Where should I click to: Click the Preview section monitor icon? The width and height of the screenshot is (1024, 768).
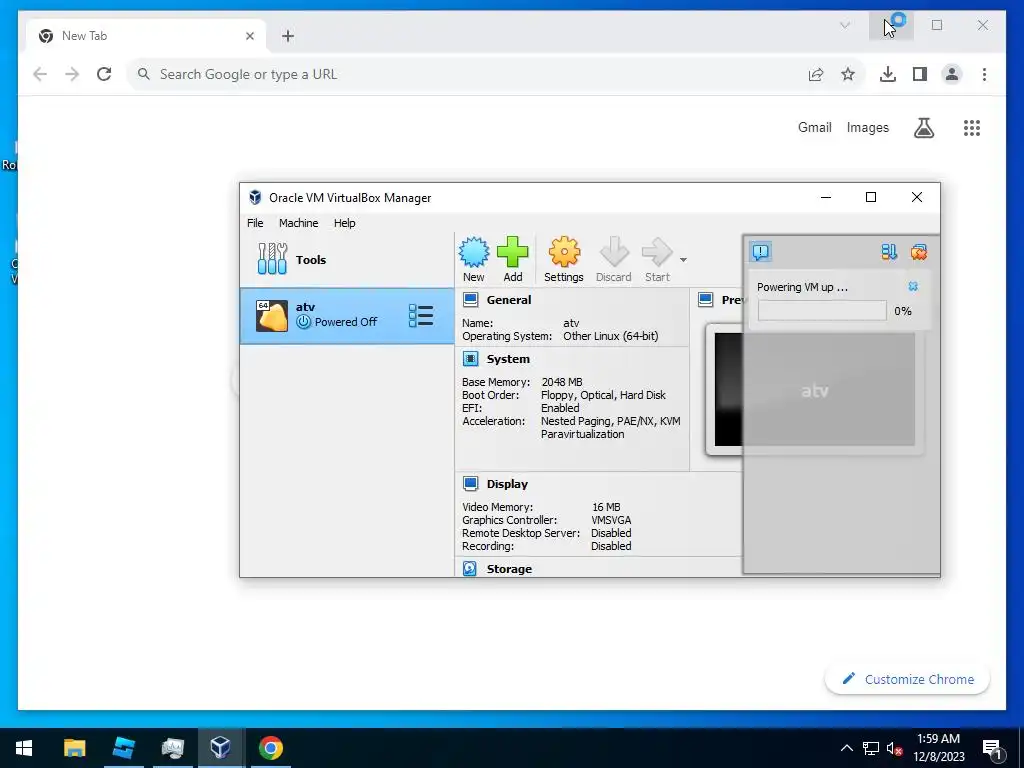(705, 300)
